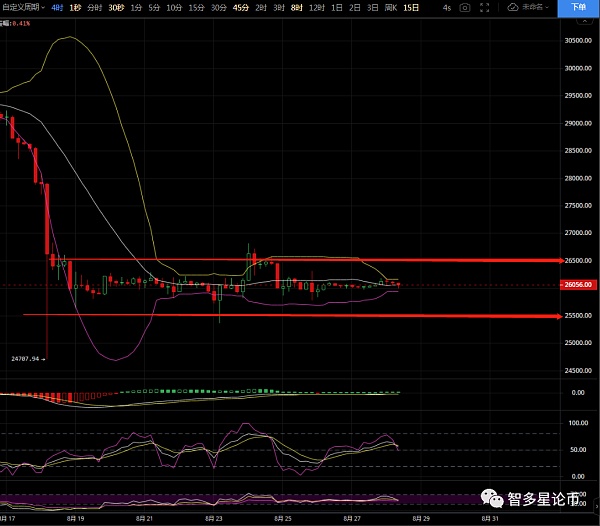Select the 1秒 interval
600x526 pixels.
coord(74,7)
